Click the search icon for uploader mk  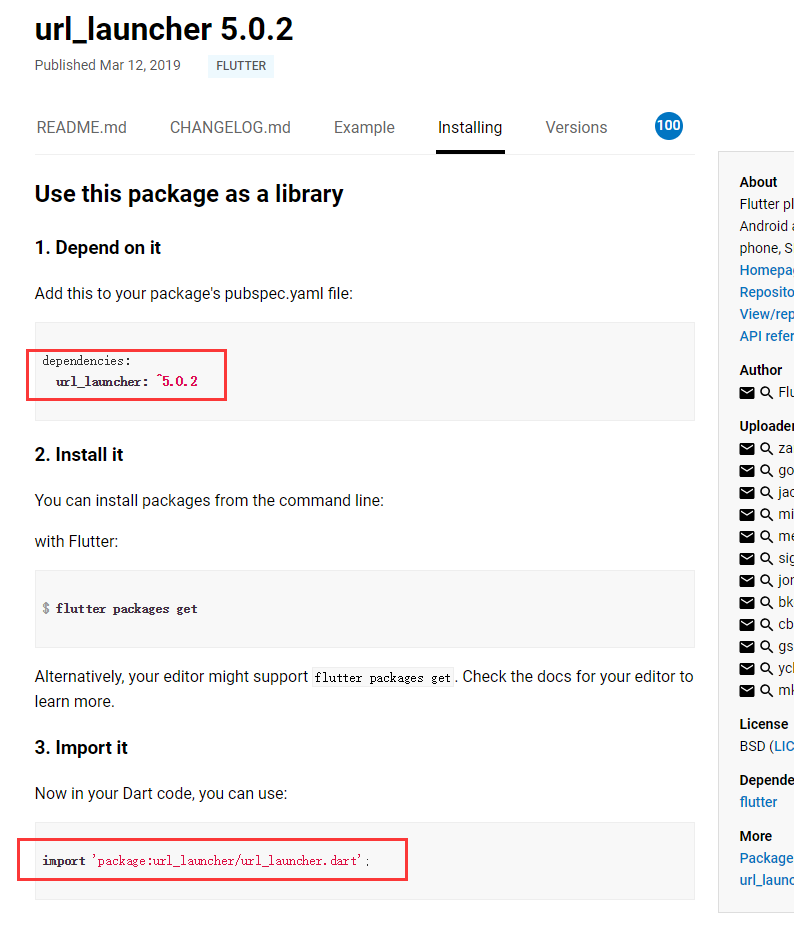click(x=766, y=690)
